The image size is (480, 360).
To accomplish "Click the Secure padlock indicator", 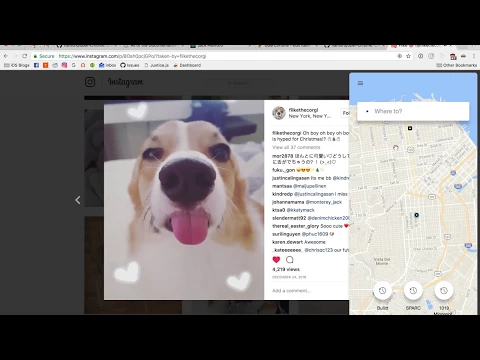I will click(44, 56).
